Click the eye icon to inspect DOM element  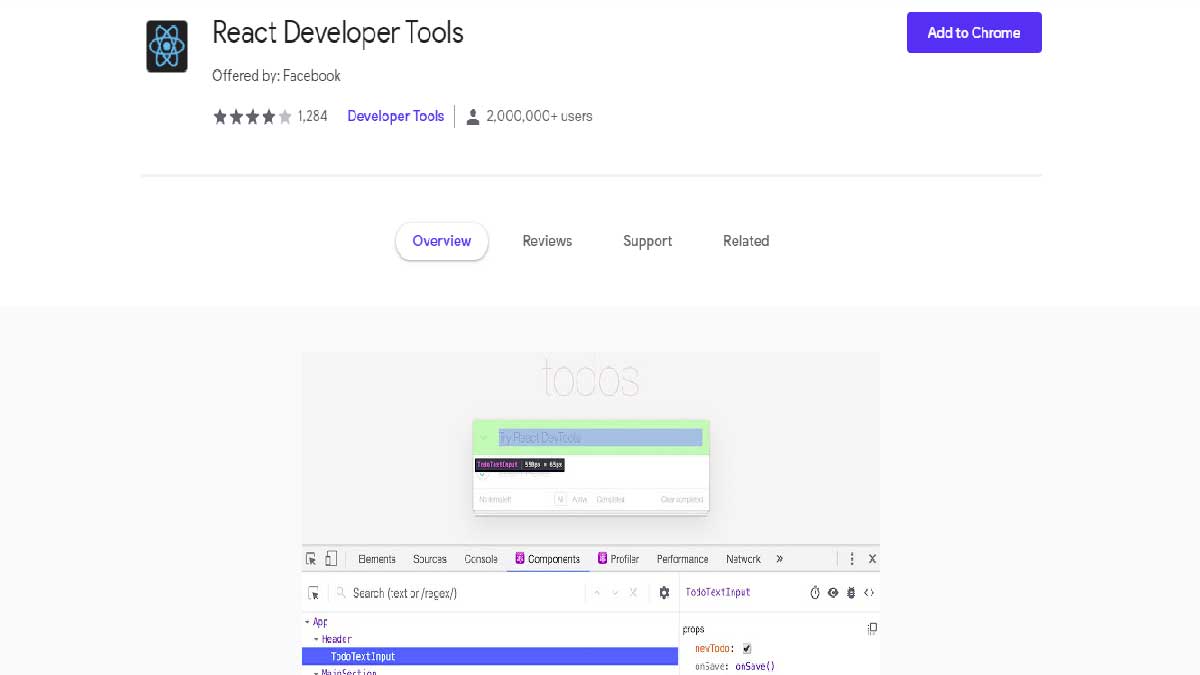click(833, 593)
